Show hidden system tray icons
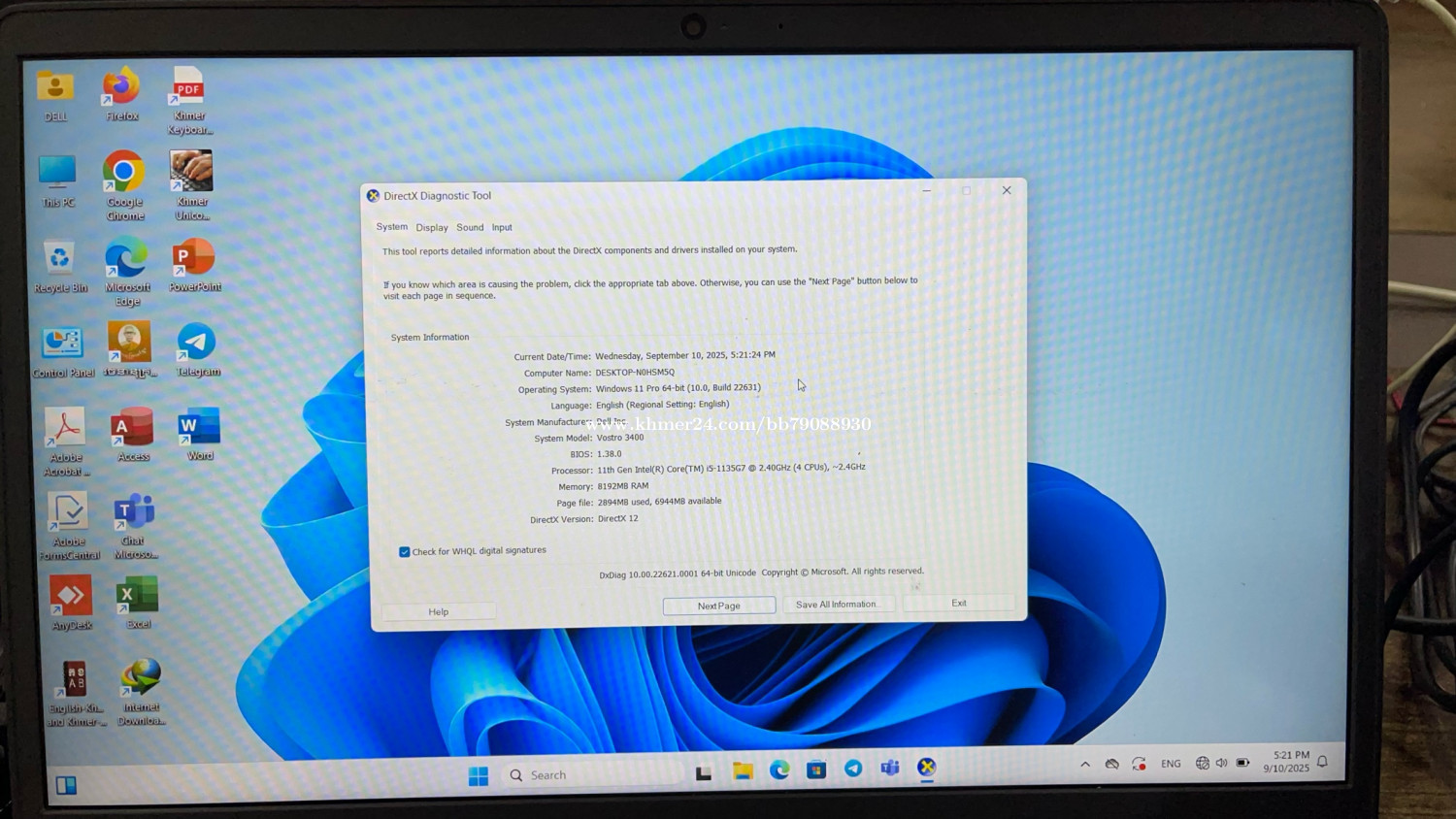 (1085, 765)
